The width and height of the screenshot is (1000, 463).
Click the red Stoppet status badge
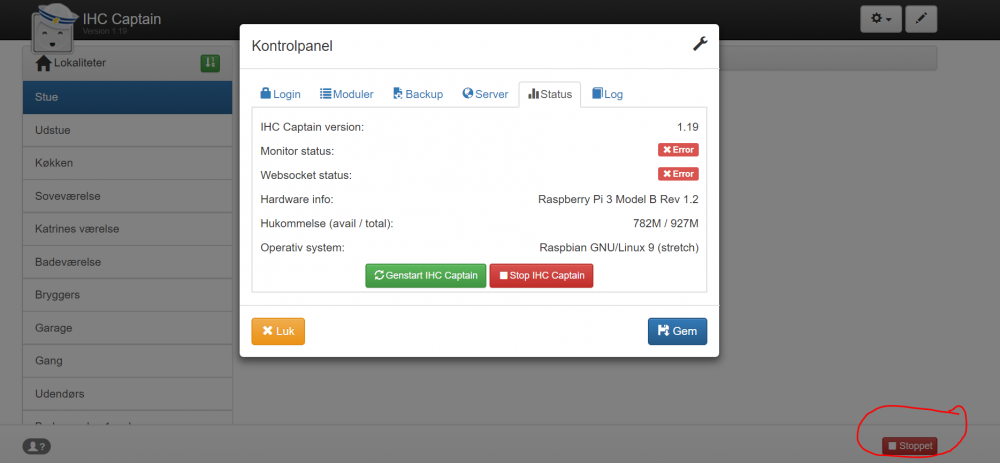point(909,446)
